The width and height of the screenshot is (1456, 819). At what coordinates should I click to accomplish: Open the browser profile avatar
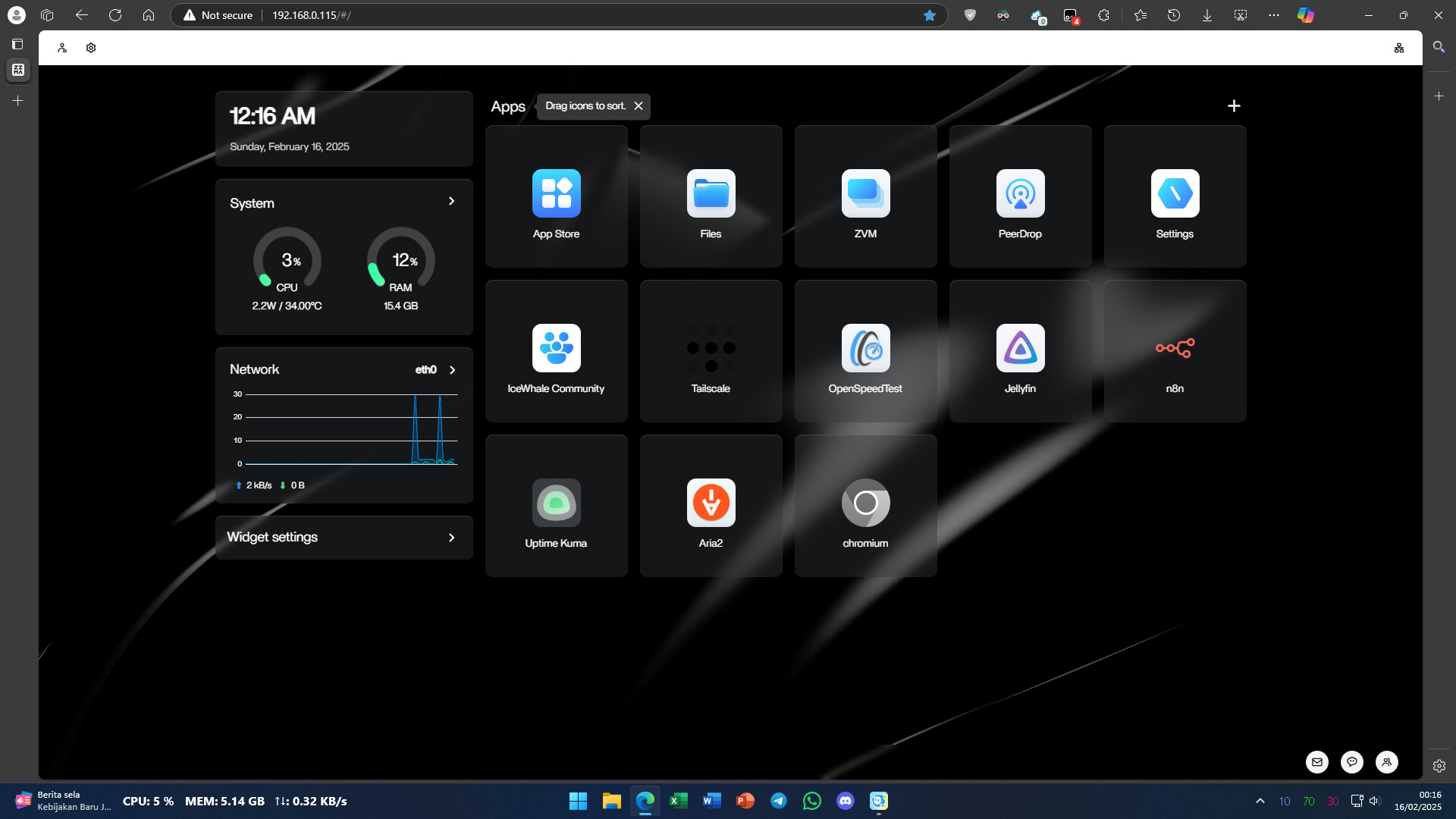click(17, 15)
